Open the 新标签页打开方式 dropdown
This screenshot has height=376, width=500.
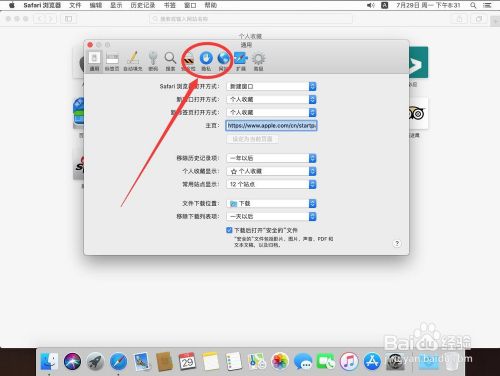pyautogui.click(x=271, y=112)
